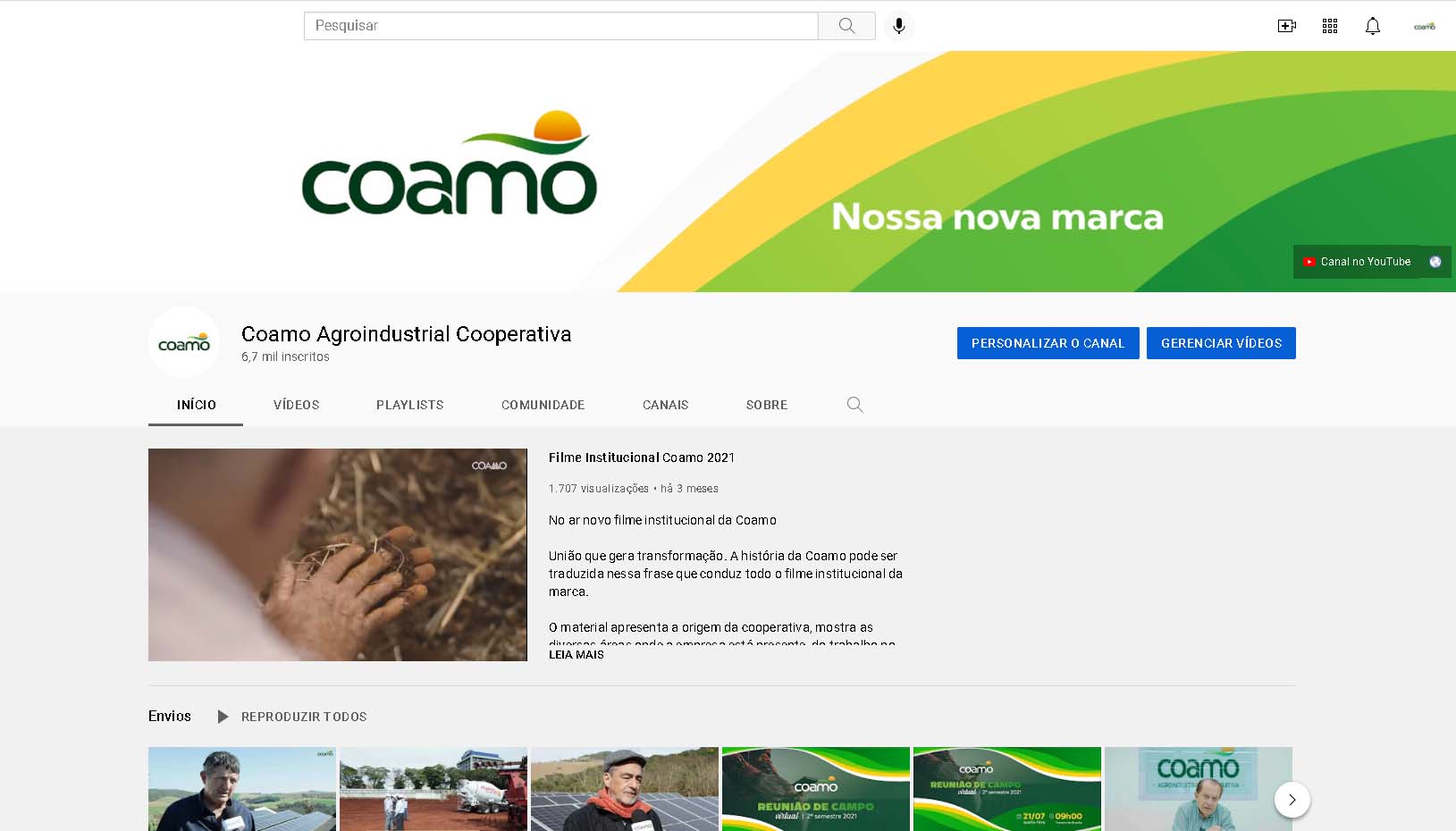Open Reunião de Campo 21/07 thumbnail
The width and height of the screenshot is (1456, 831).
tap(1007, 789)
